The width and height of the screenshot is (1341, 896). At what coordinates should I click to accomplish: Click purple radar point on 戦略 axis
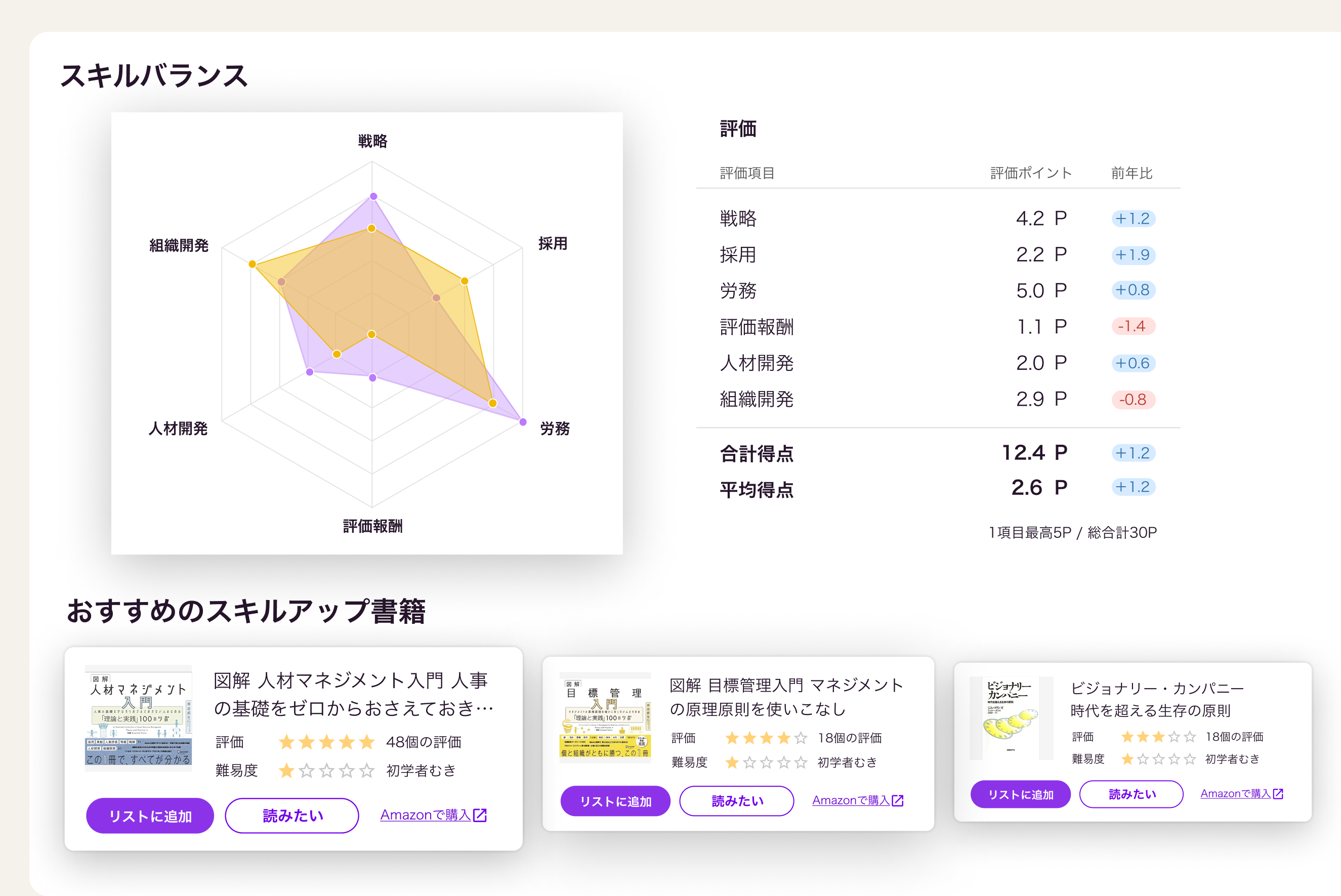(x=373, y=197)
